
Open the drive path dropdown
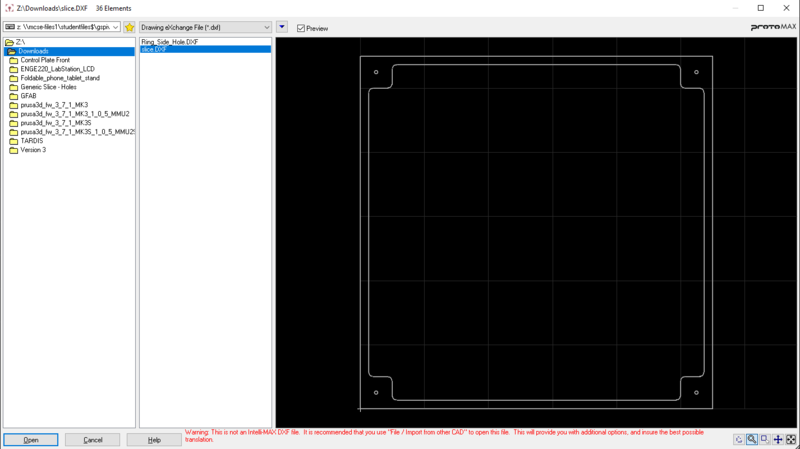[115, 27]
